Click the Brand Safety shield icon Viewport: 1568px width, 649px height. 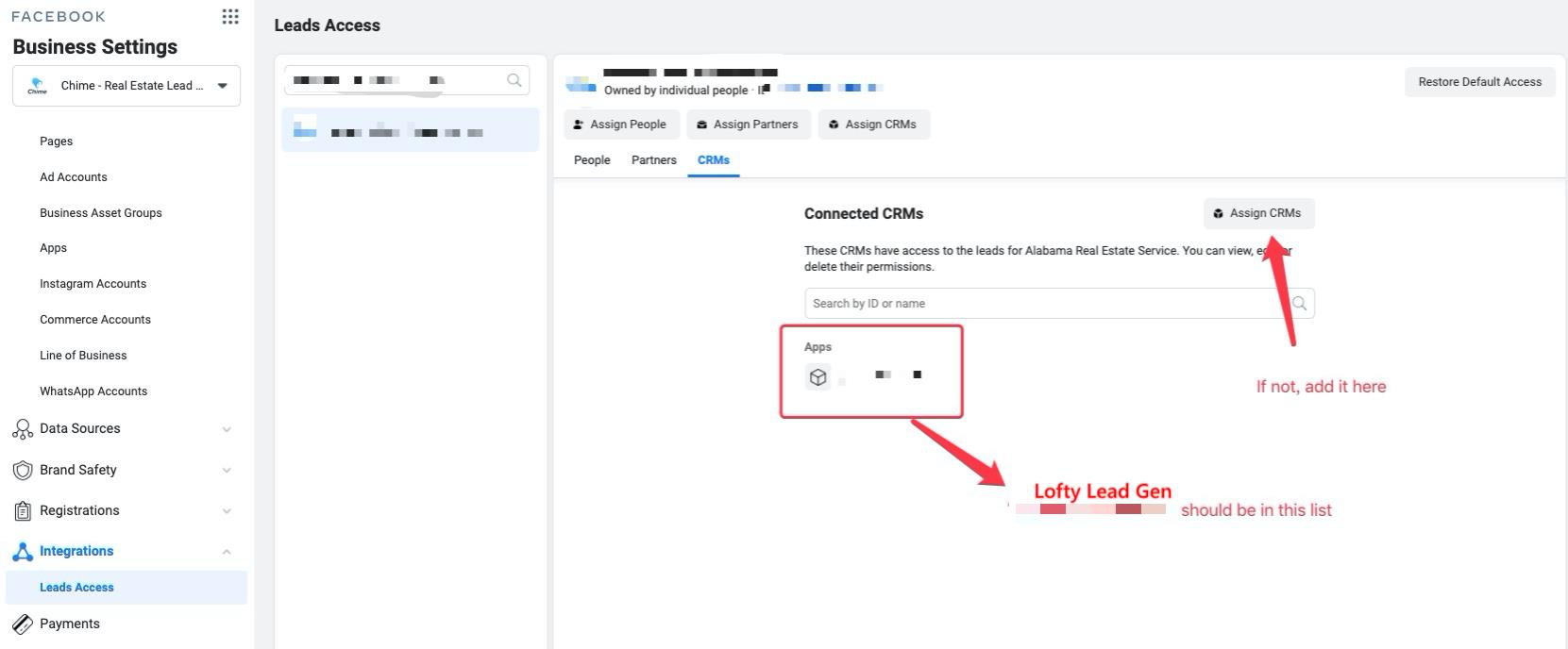click(x=23, y=470)
